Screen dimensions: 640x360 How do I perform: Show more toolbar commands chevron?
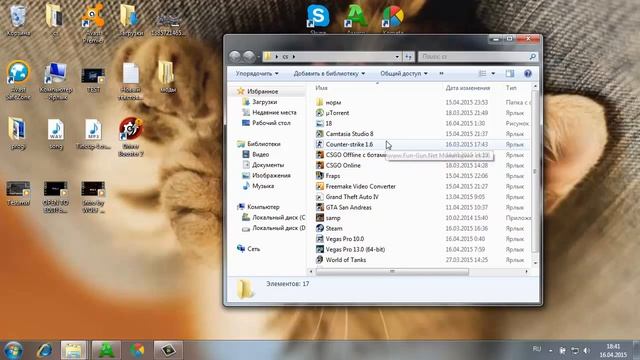click(441, 73)
